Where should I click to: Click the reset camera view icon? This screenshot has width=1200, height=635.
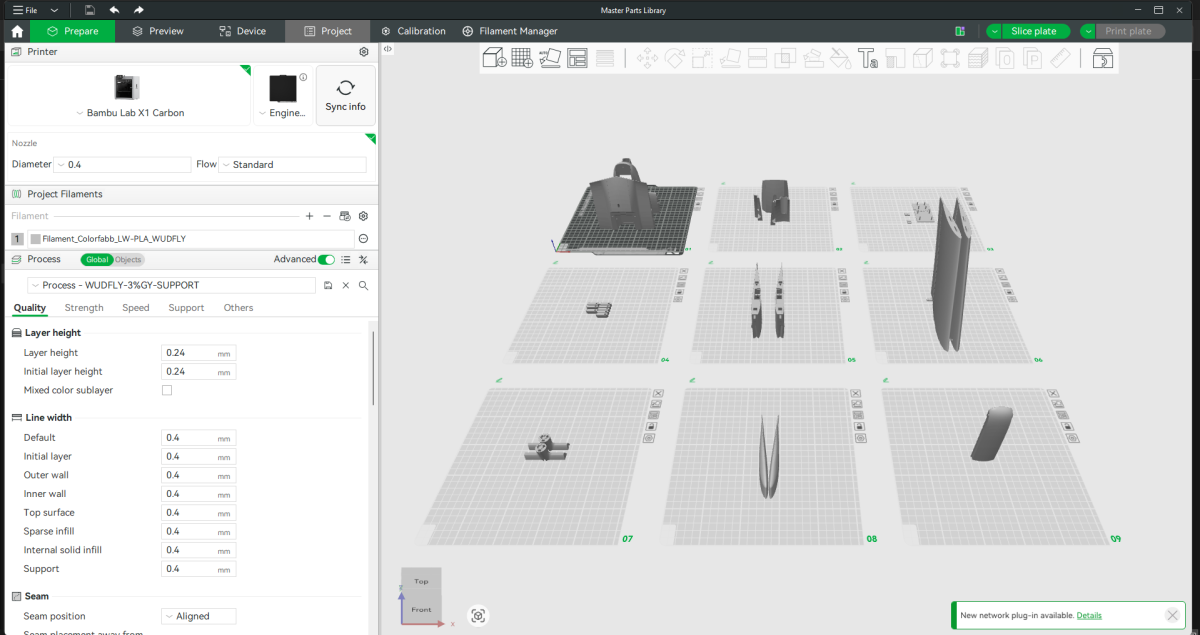click(x=478, y=616)
